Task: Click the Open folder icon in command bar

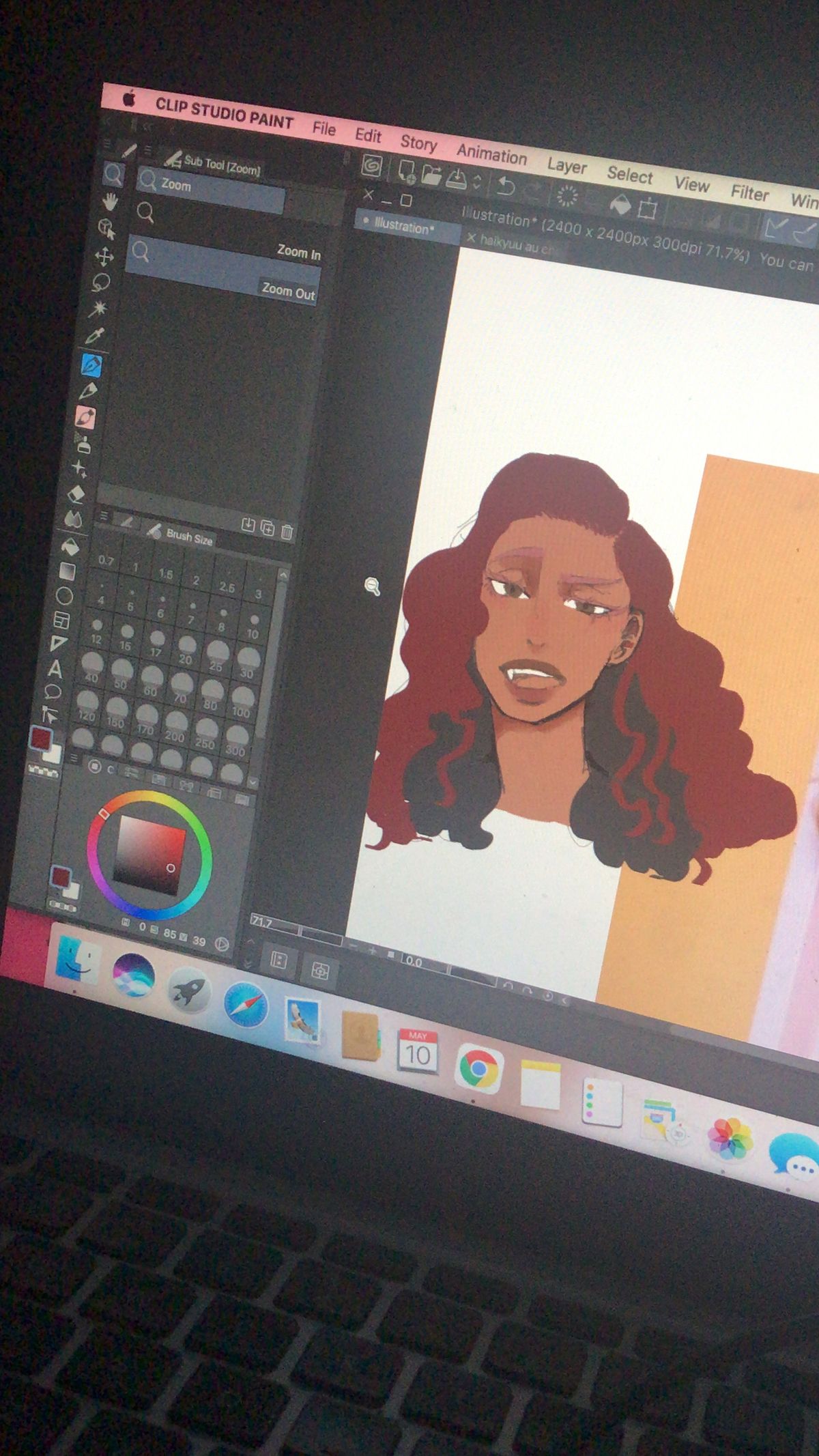Action: 431,175
